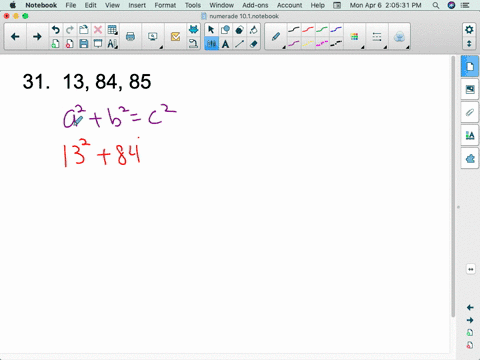Click the sidebar next page arrow
This screenshot has width=480, height=360.
470,320
